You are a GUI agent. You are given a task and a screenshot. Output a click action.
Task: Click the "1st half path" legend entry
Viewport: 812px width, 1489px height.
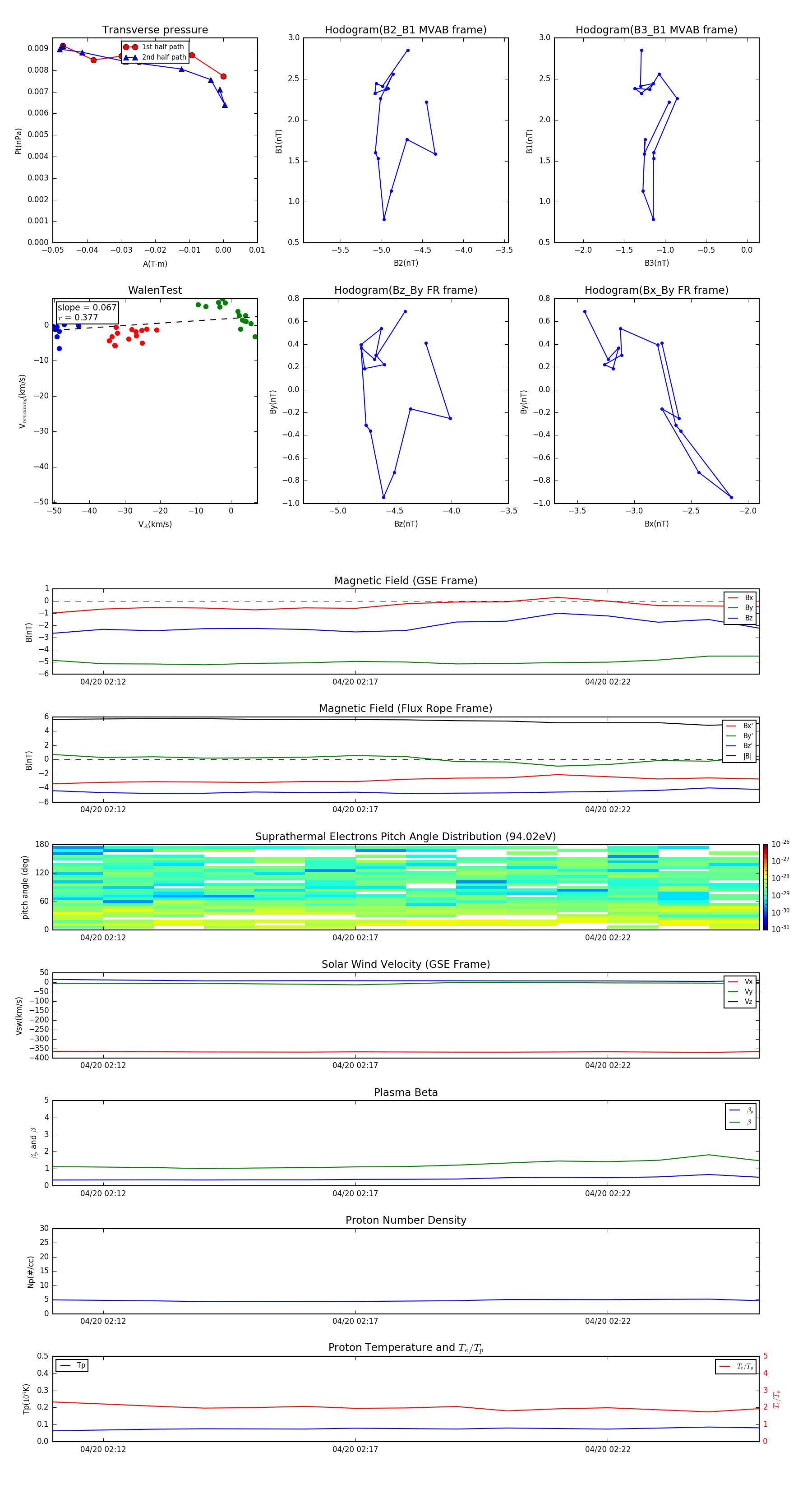pyautogui.click(x=154, y=47)
